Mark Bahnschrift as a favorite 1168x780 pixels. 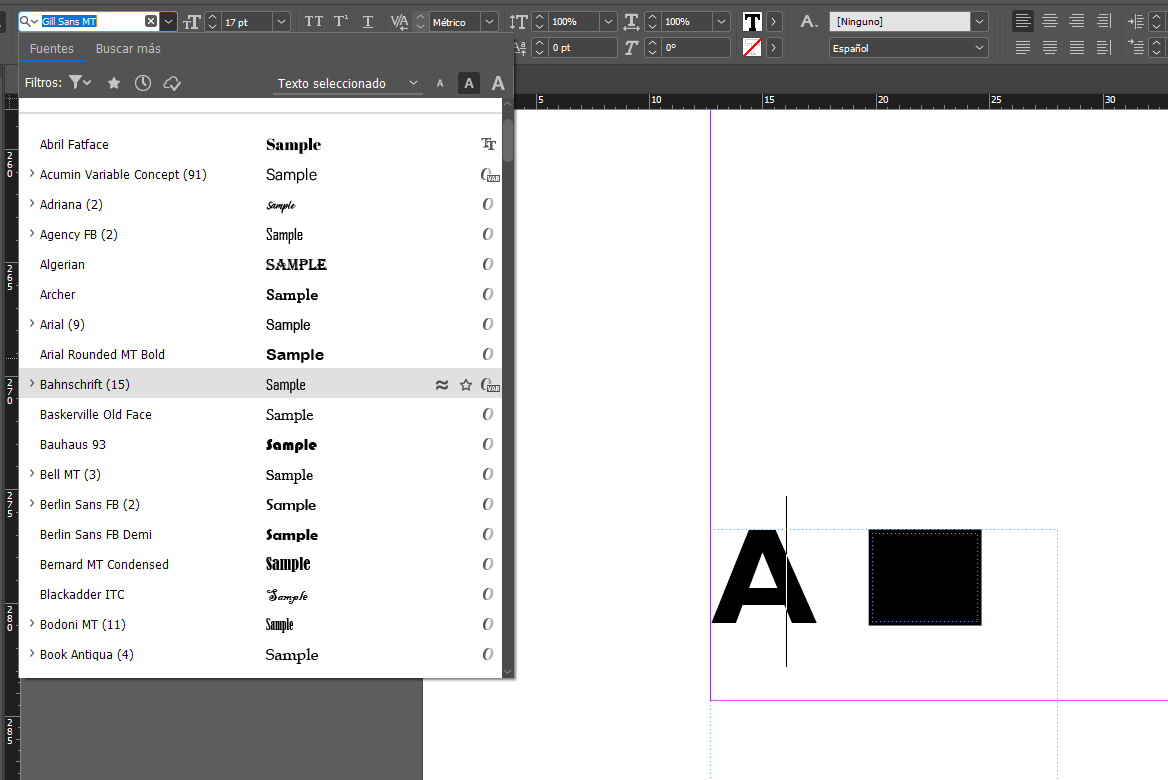coord(465,384)
